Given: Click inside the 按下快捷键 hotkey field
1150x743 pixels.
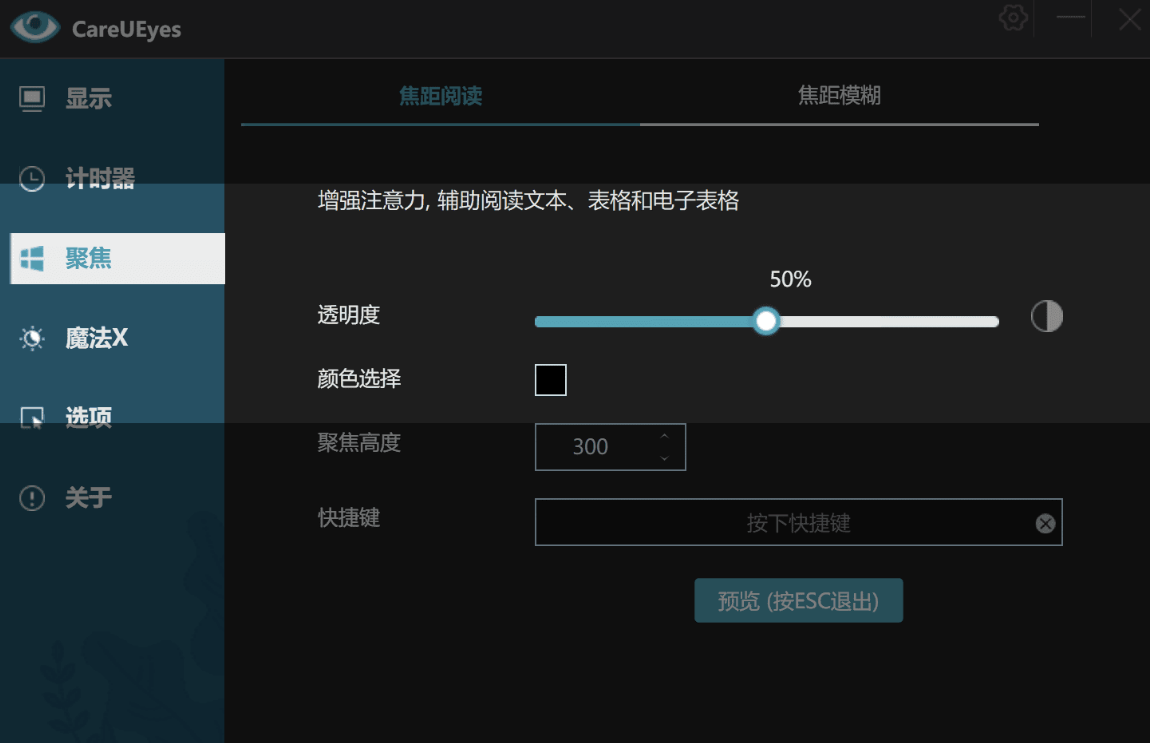Looking at the screenshot, I should [790, 522].
